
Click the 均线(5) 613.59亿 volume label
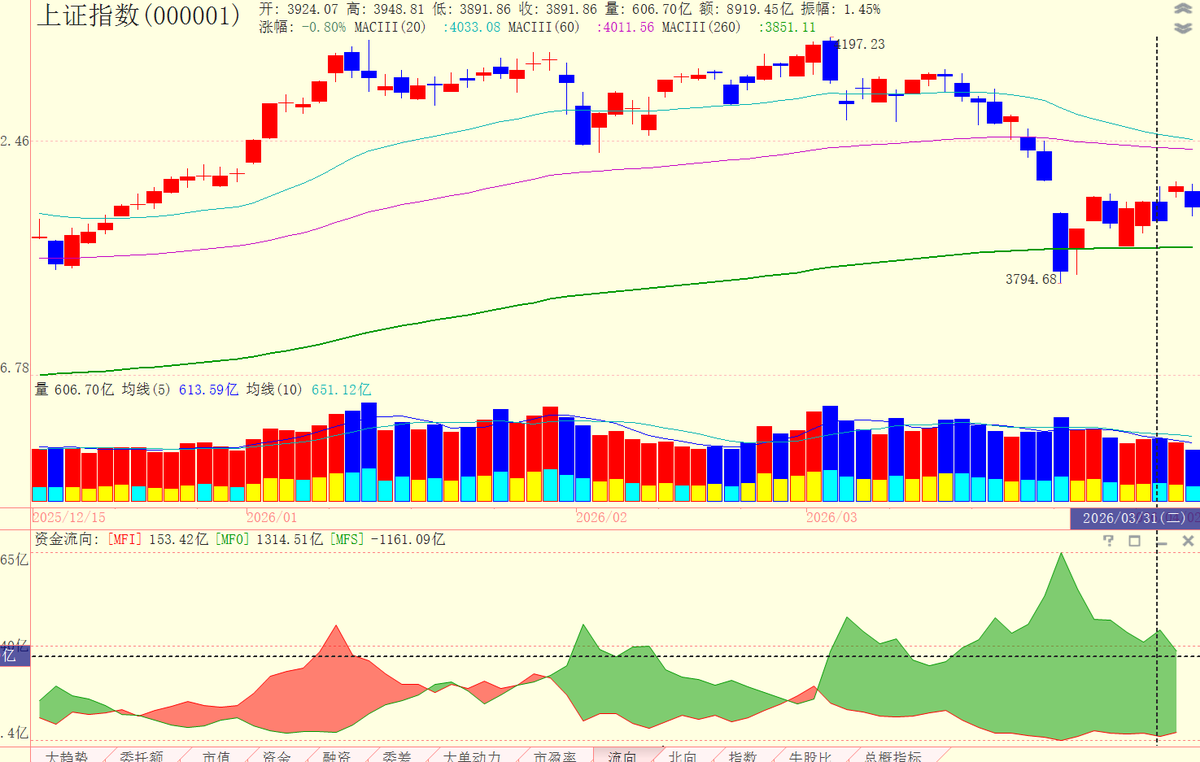click(x=180, y=390)
